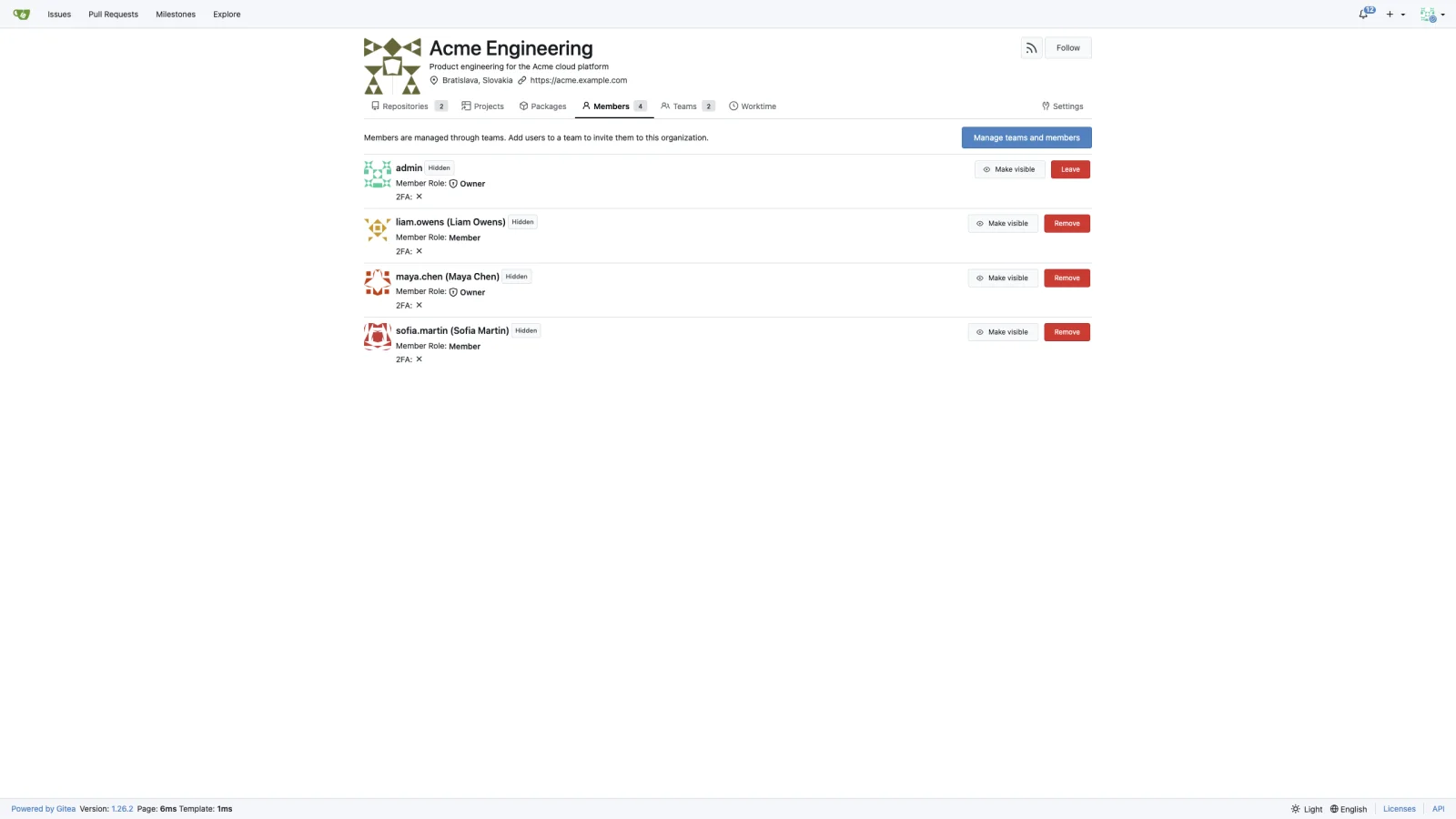Click the Bratislava, Slovakia location text

[x=477, y=80]
